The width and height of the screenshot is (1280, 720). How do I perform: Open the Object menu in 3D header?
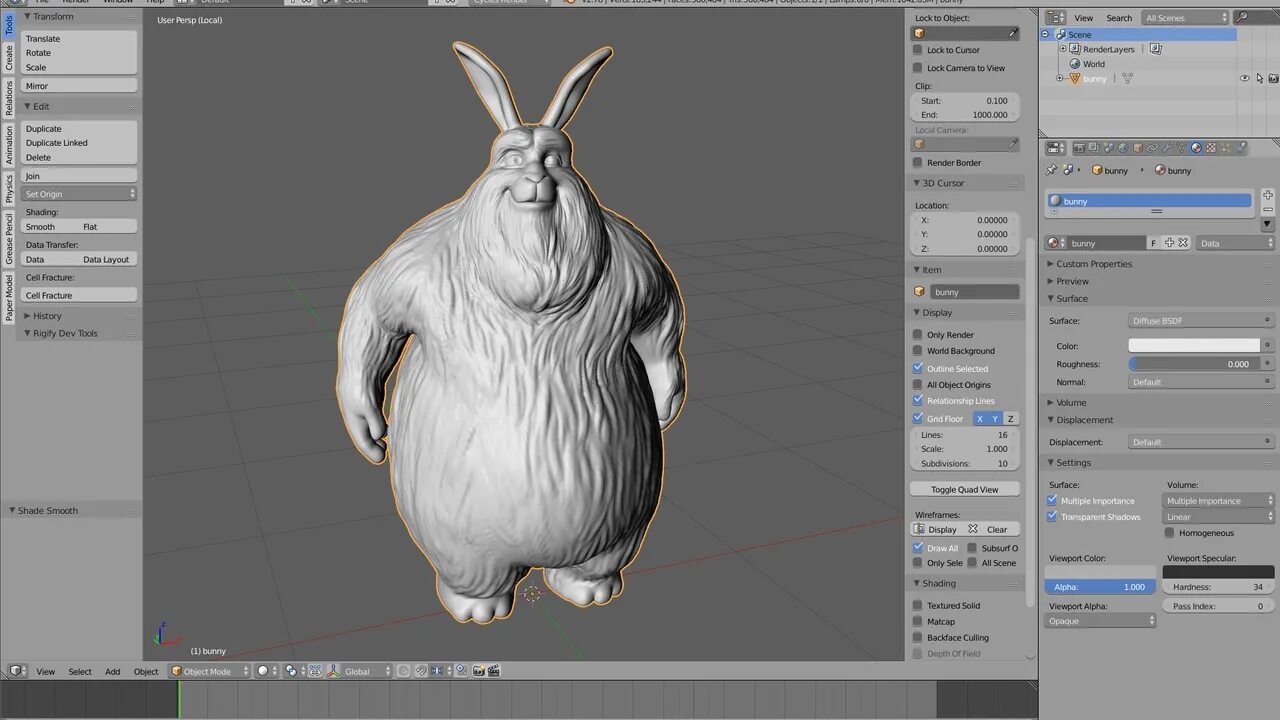146,672
